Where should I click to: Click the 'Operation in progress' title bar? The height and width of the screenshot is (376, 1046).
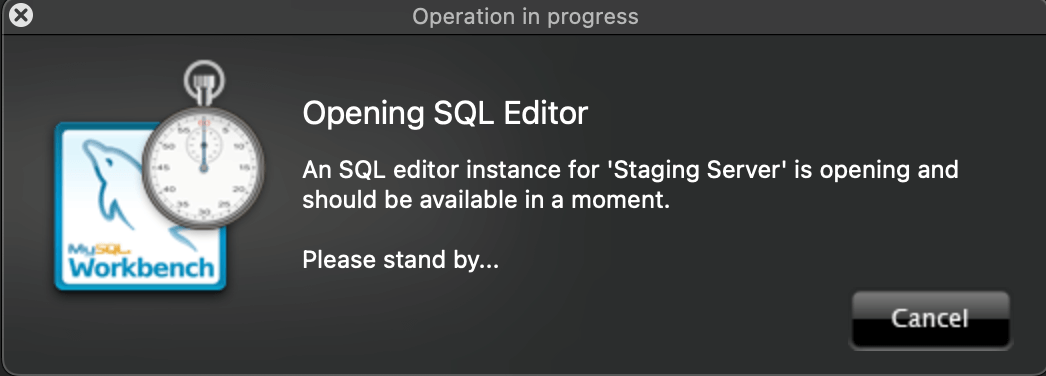click(x=525, y=16)
